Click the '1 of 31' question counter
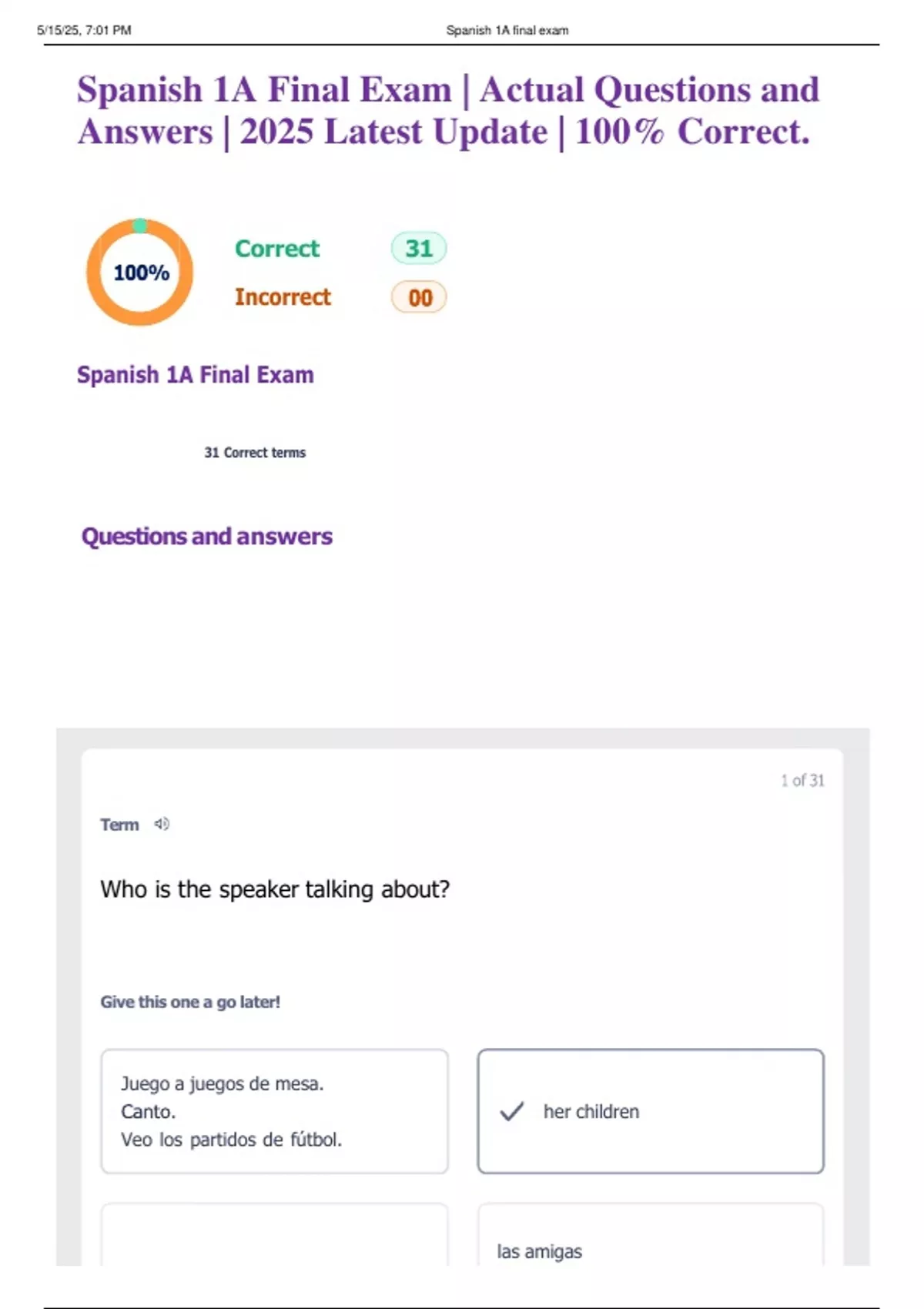 click(802, 780)
